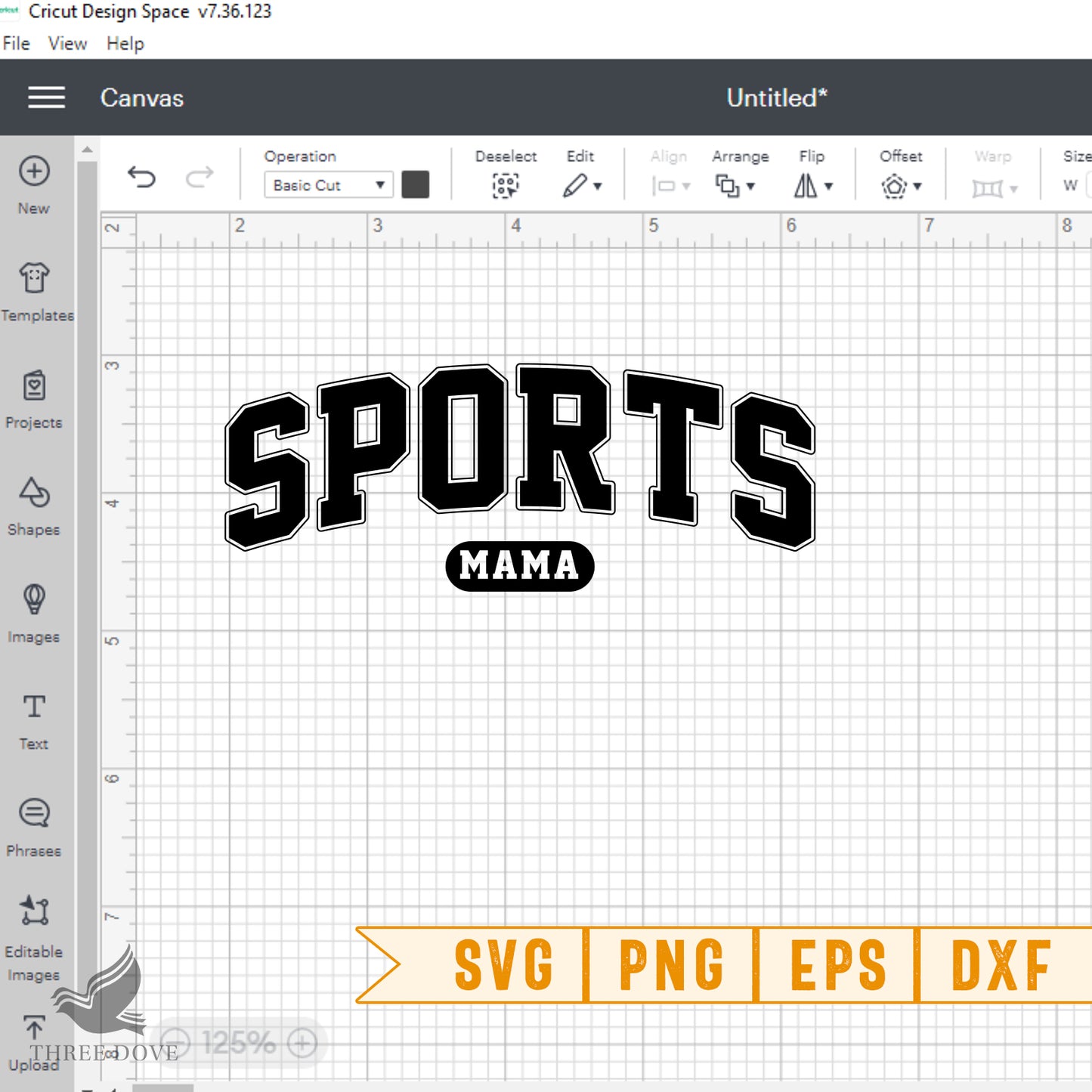Select the SPORTS design on canvas

pyautogui.click(x=520, y=456)
